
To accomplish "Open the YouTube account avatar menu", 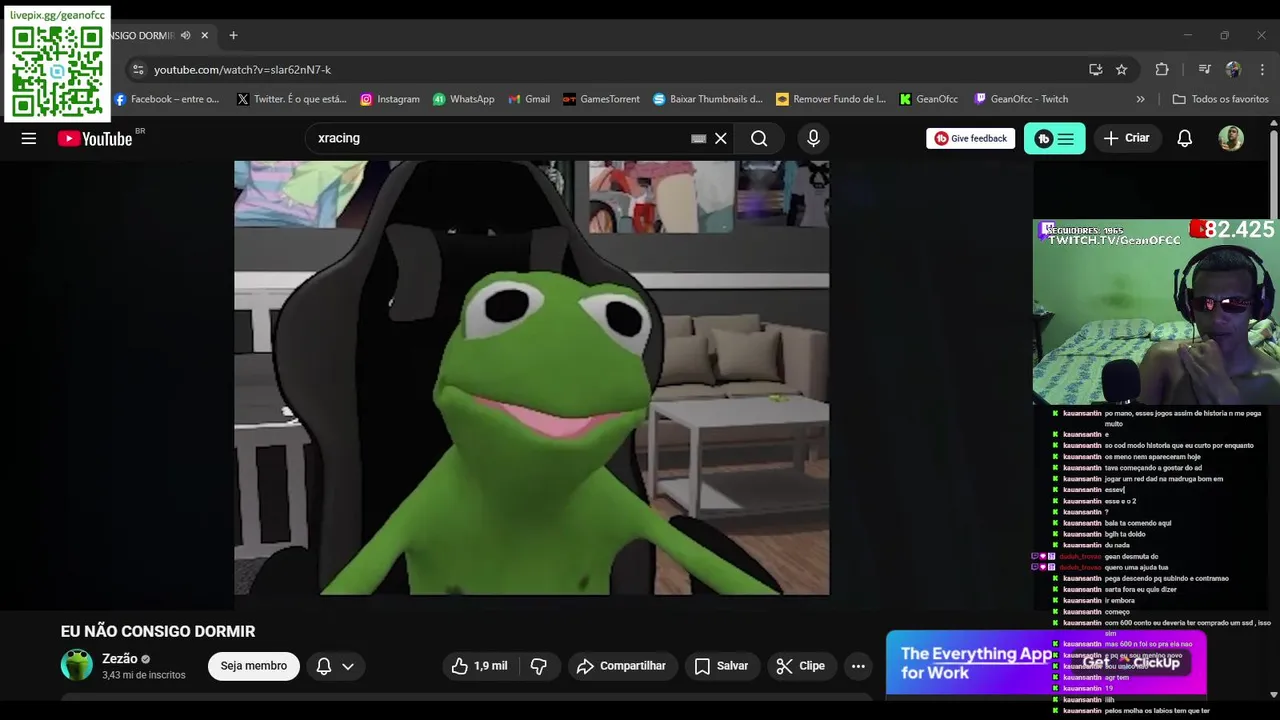I will click(1231, 139).
